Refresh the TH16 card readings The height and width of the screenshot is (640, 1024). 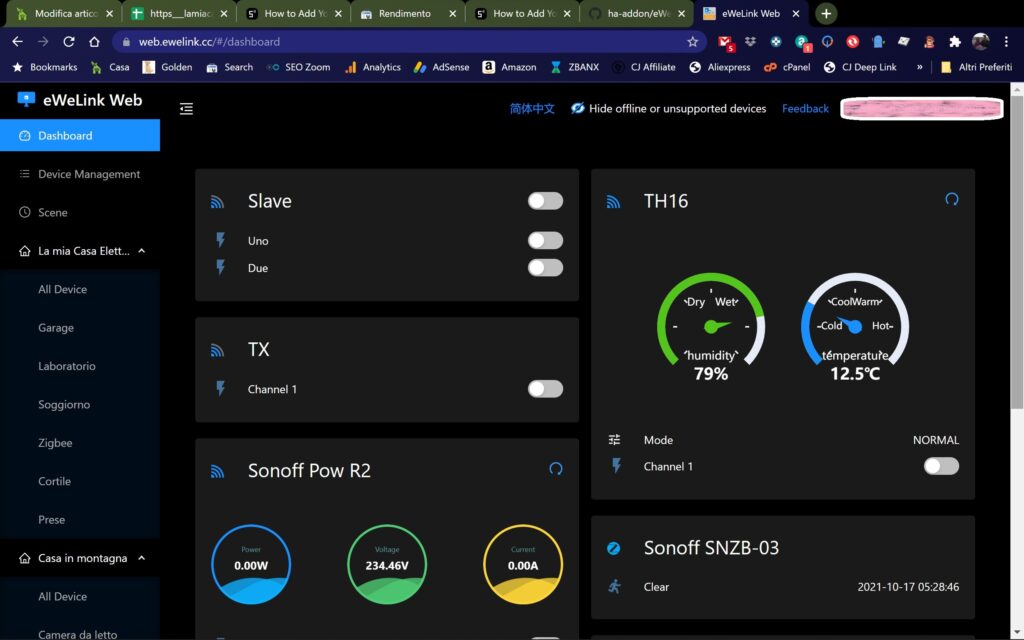(952, 199)
